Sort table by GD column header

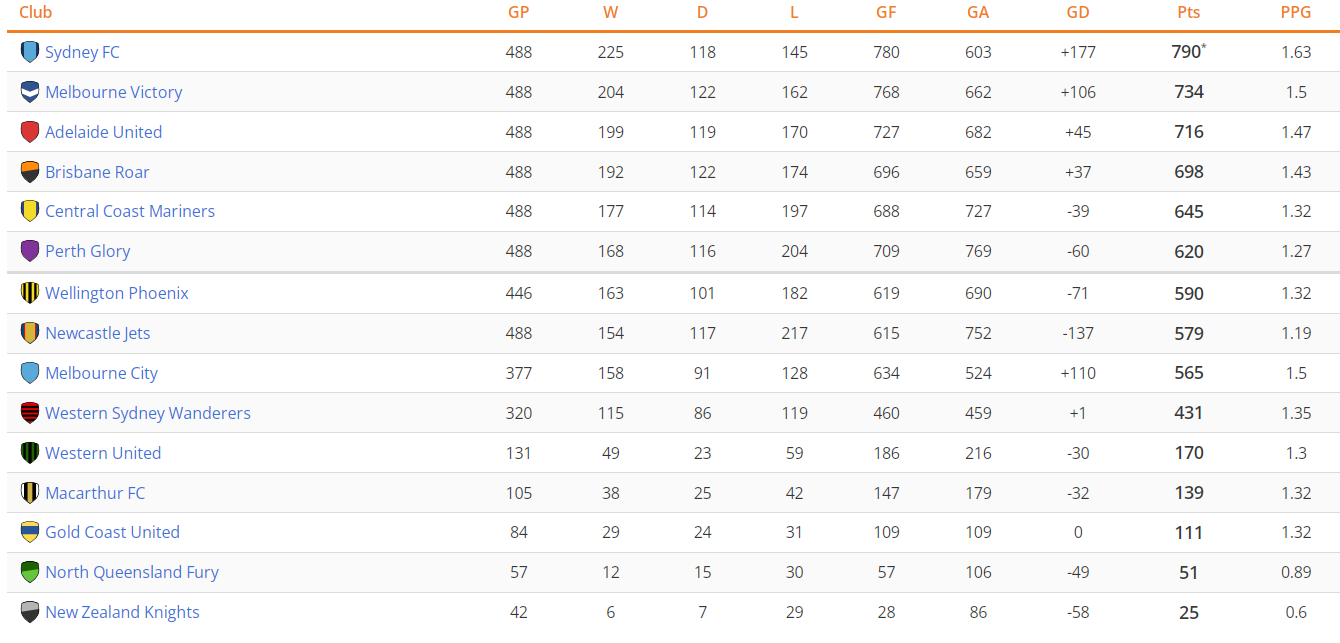1078,13
